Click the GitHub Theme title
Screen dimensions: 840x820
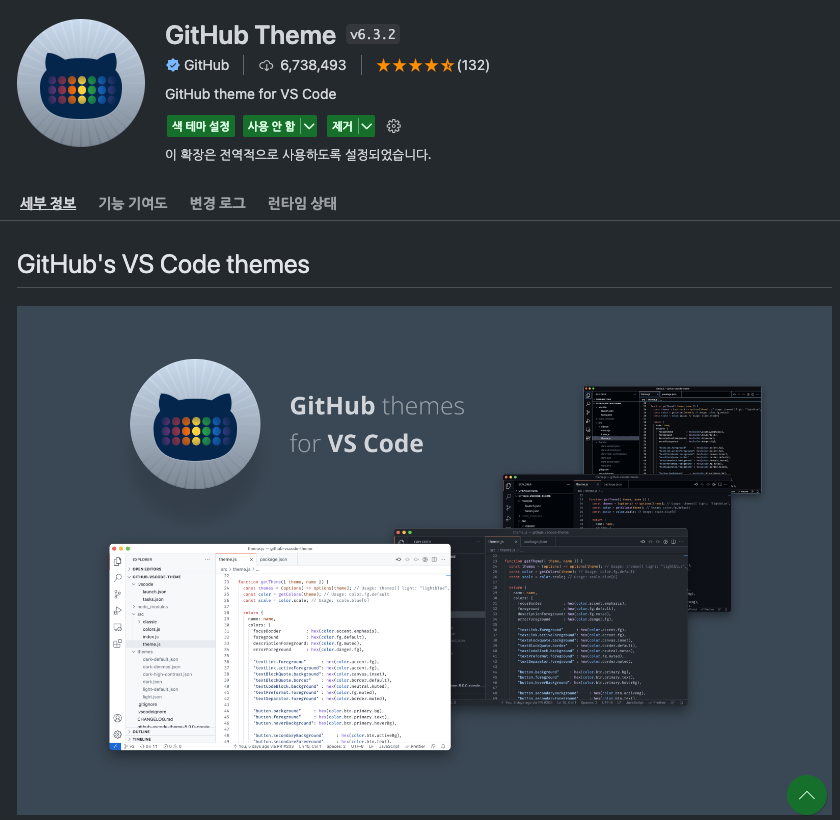250,35
